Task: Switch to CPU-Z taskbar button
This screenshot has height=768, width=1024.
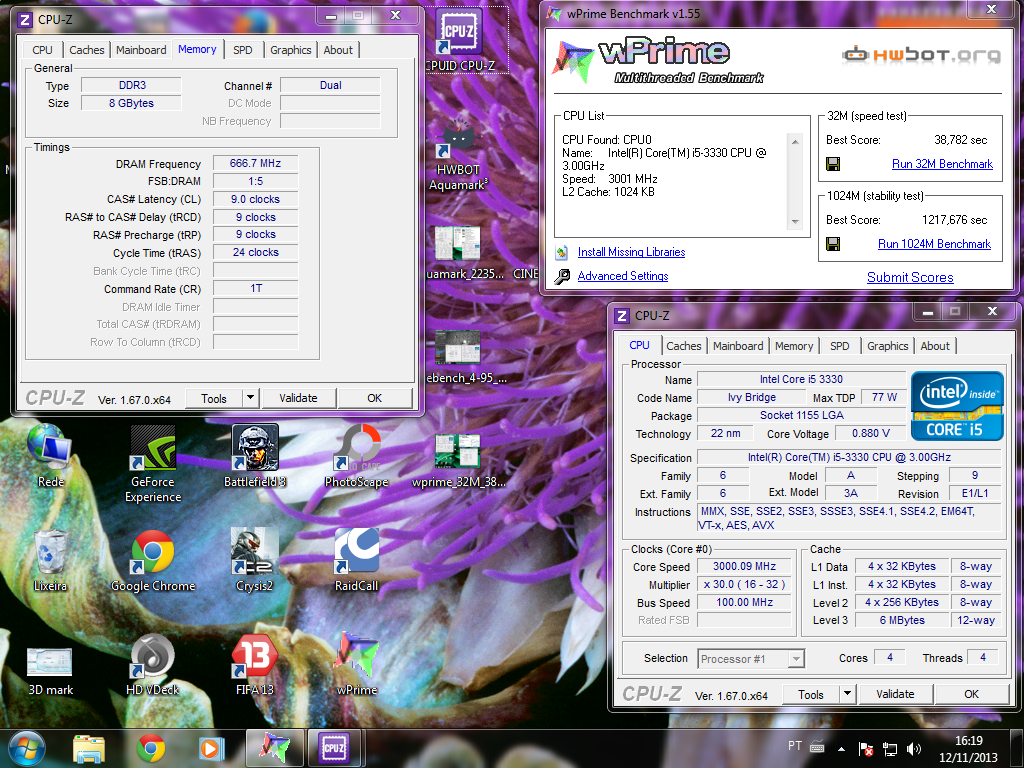Action: click(334, 748)
